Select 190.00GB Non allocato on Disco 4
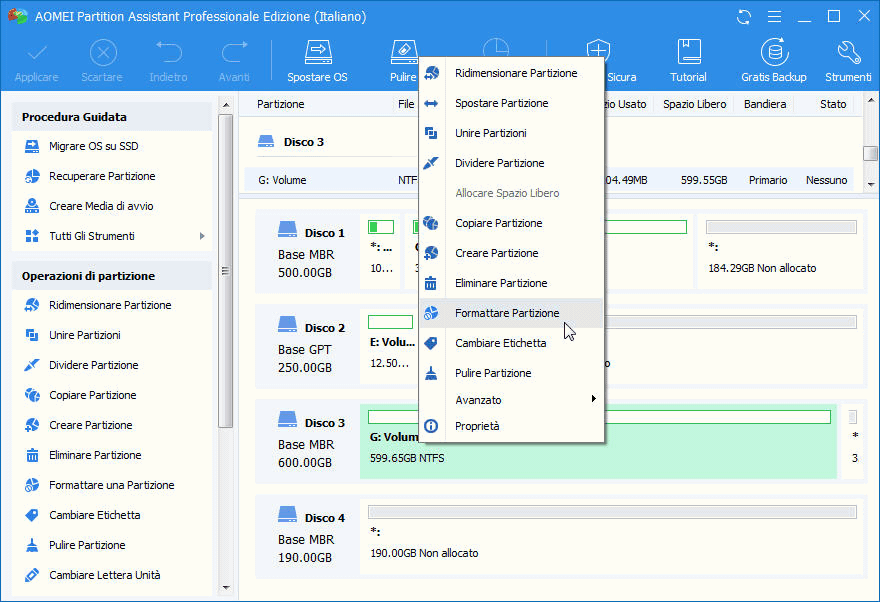The width and height of the screenshot is (880, 602). click(x=612, y=536)
